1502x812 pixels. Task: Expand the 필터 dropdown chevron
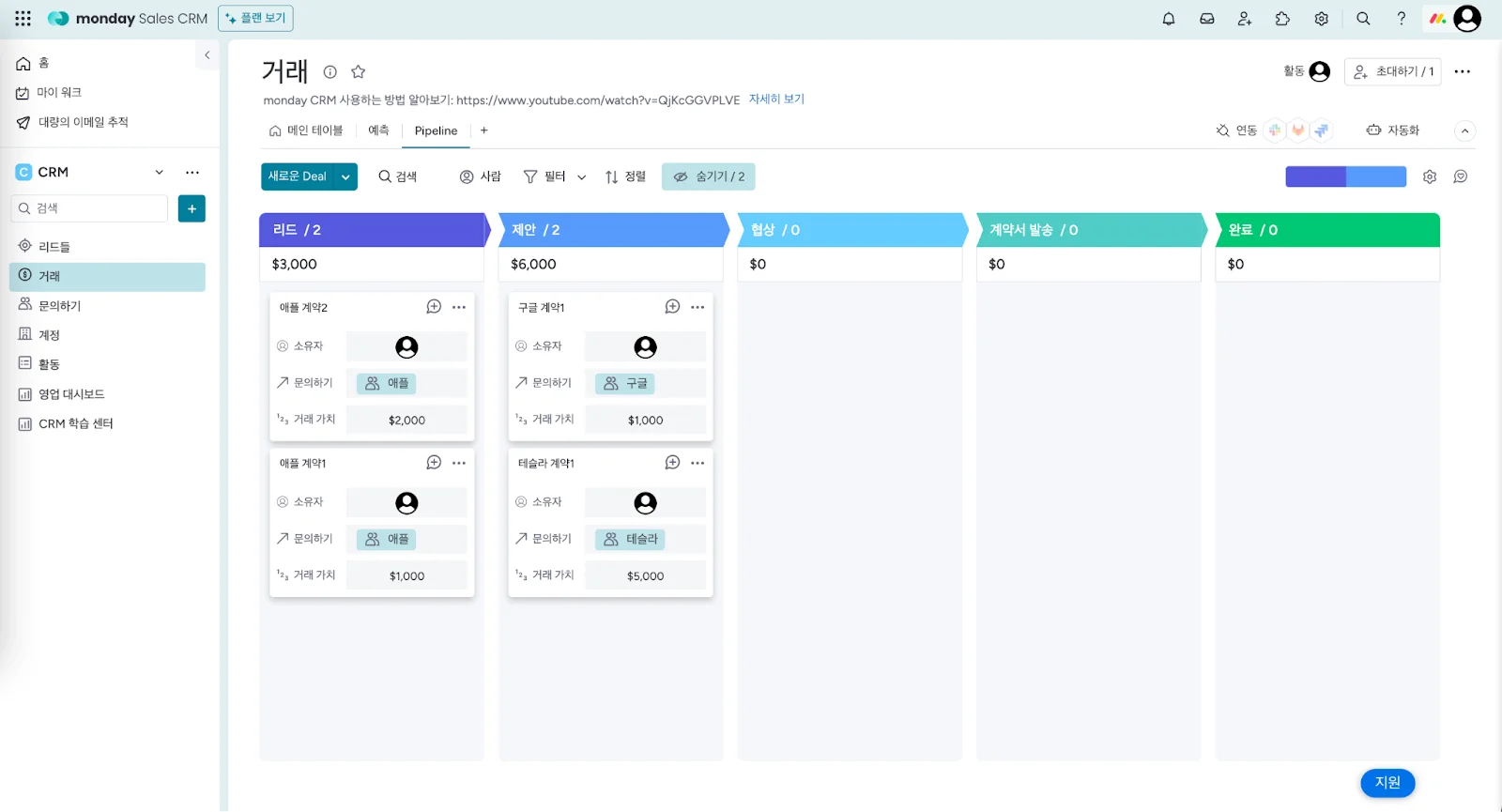pos(582,177)
